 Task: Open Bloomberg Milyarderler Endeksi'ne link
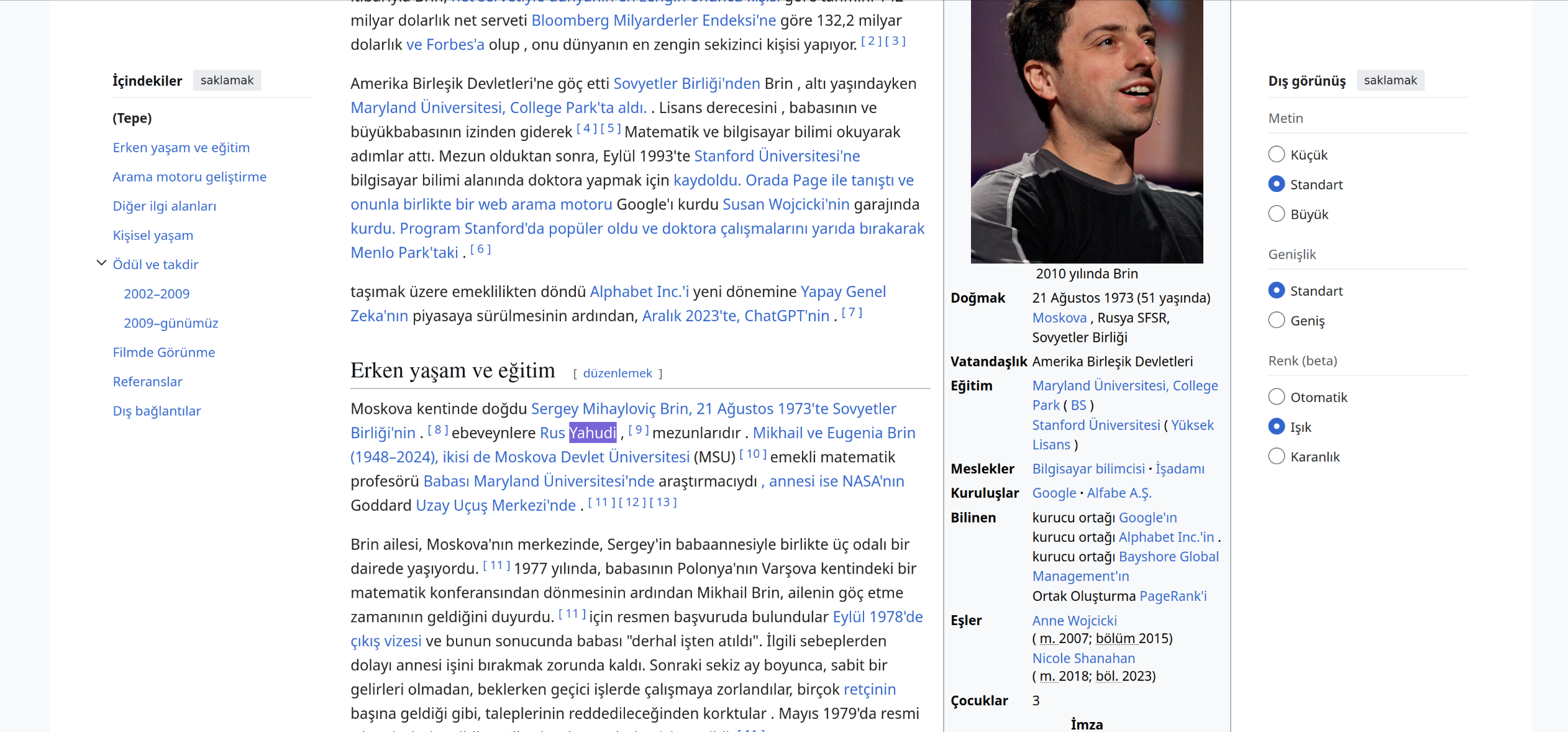coord(654,20)
